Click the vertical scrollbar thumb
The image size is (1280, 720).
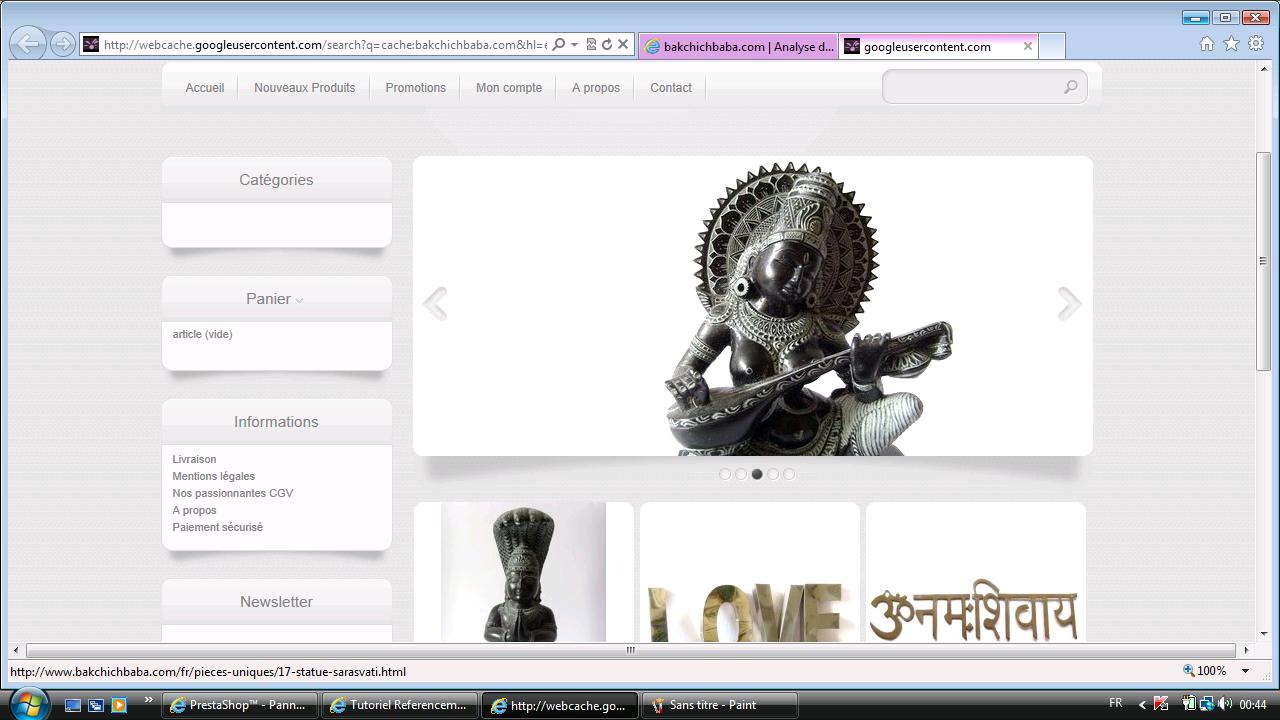(x=1264, y=261)
